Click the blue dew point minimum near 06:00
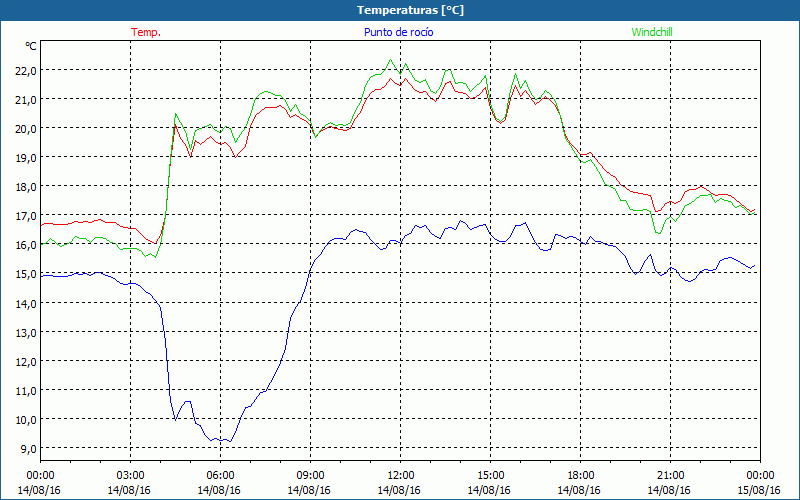800x500 pixels. tap(230, 441)
